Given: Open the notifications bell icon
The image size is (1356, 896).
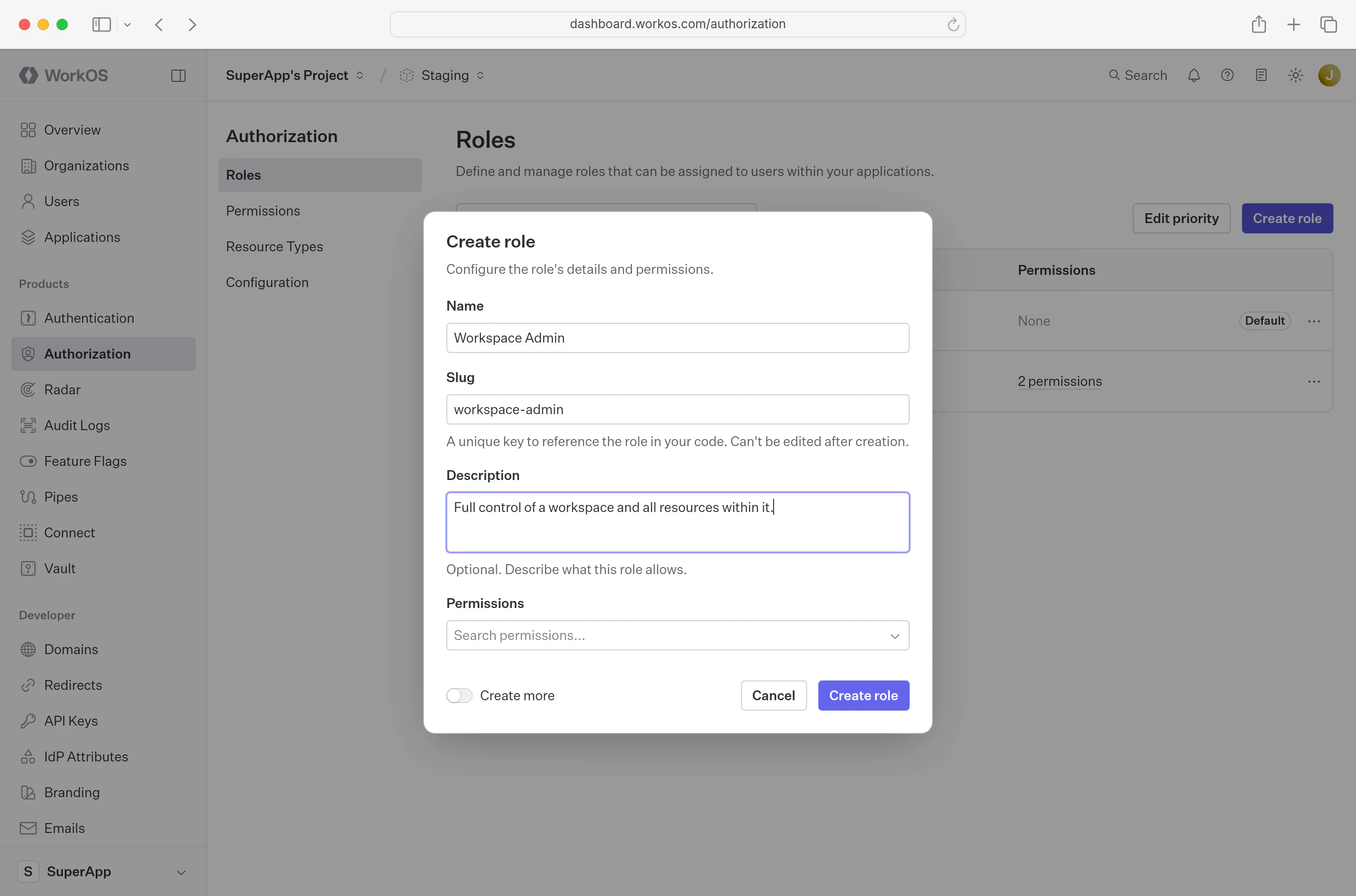Looking at the screenshot, I should [x=1194, y=75].
